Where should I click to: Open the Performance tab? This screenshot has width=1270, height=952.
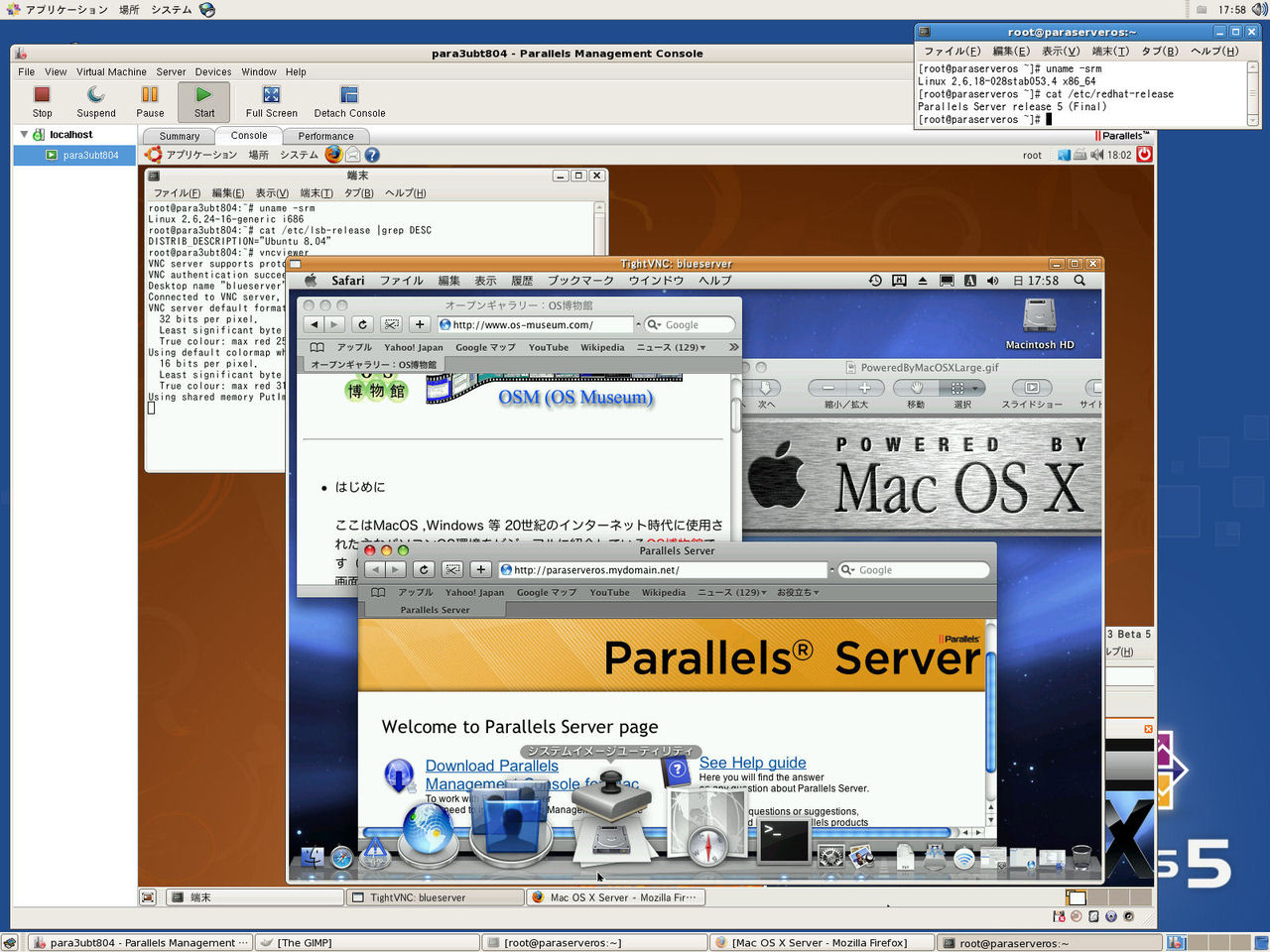tap(325, 136)
